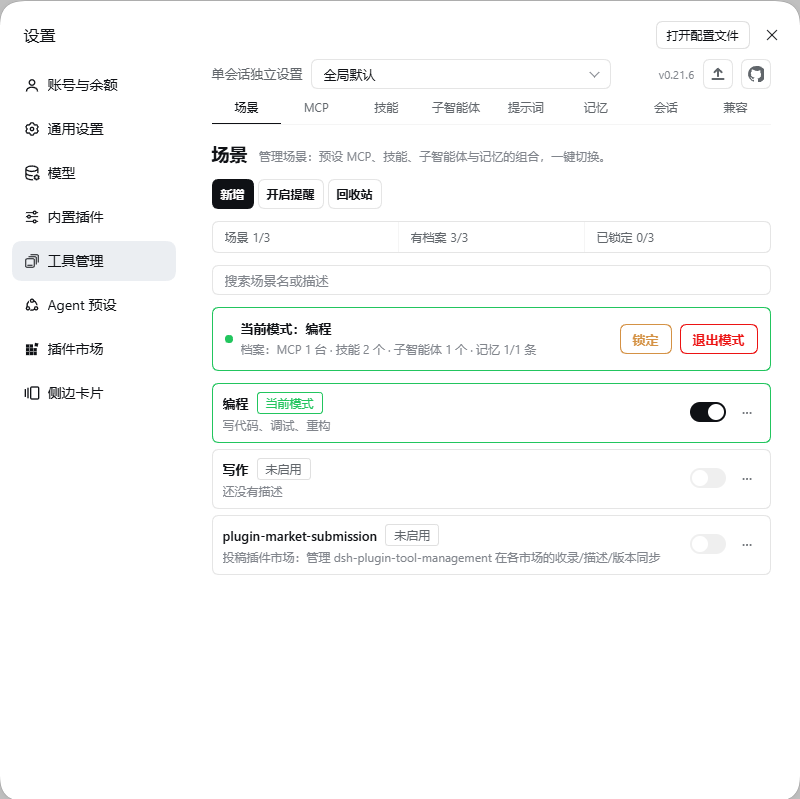The height and width of the screenshot is (799, 800).
Task: Open Agent 预设 in the sidebar
Action: tap(94, 305)
